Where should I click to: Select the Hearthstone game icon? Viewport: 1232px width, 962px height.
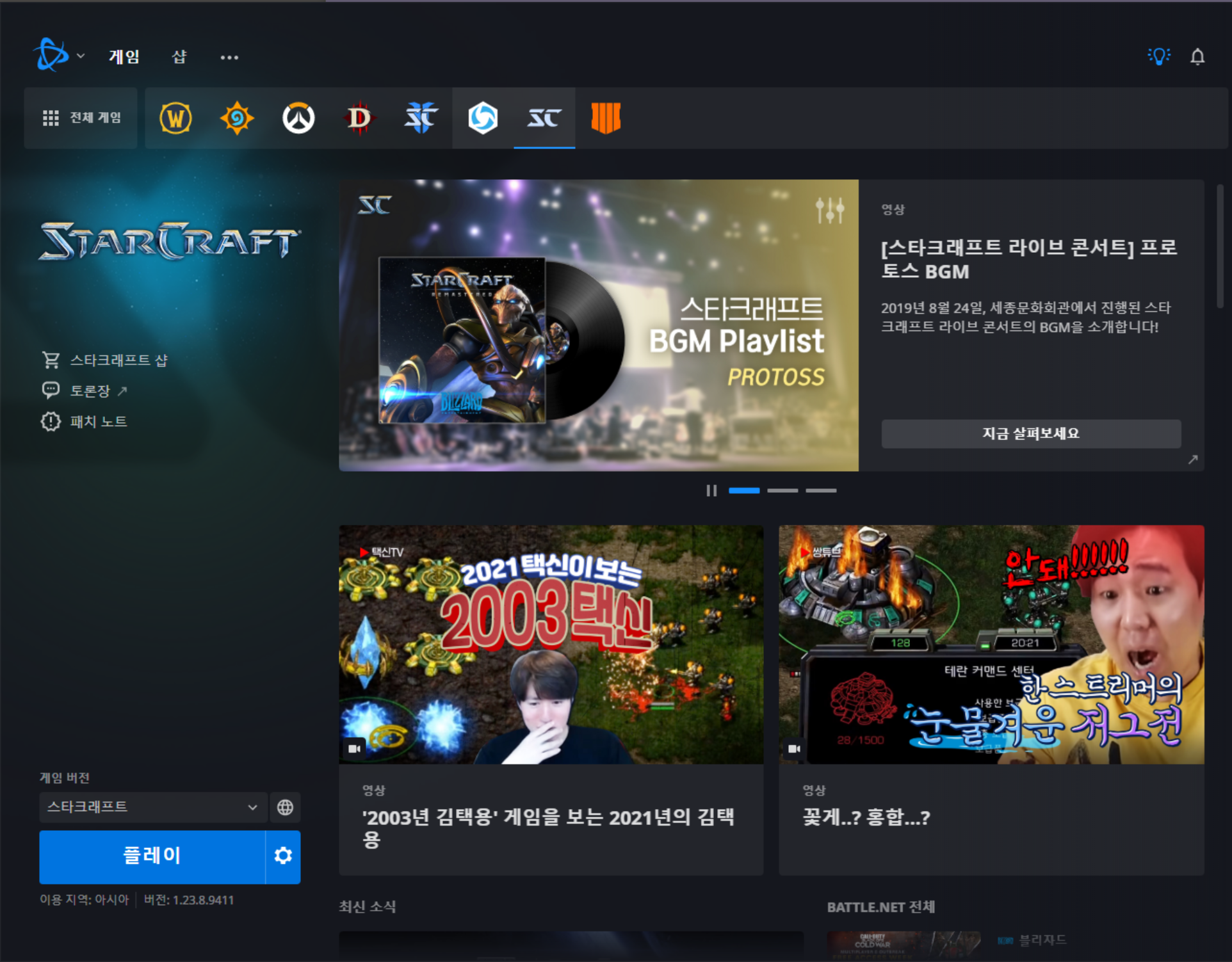coord(237,118)
